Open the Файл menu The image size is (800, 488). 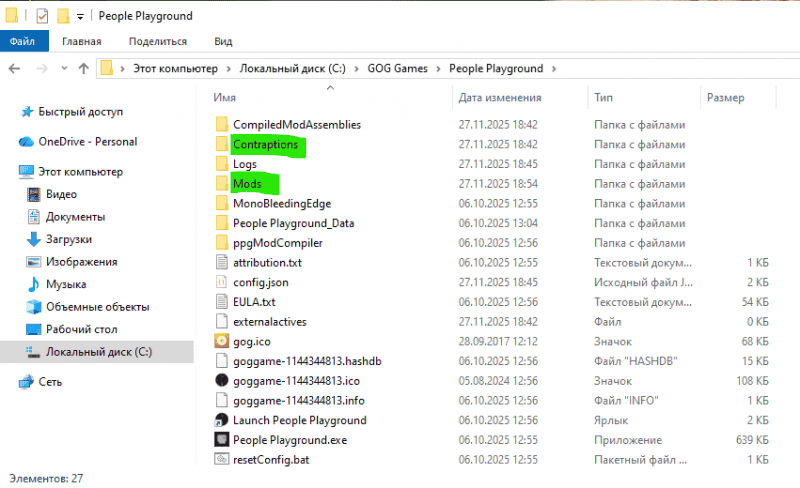coord(22,41)
